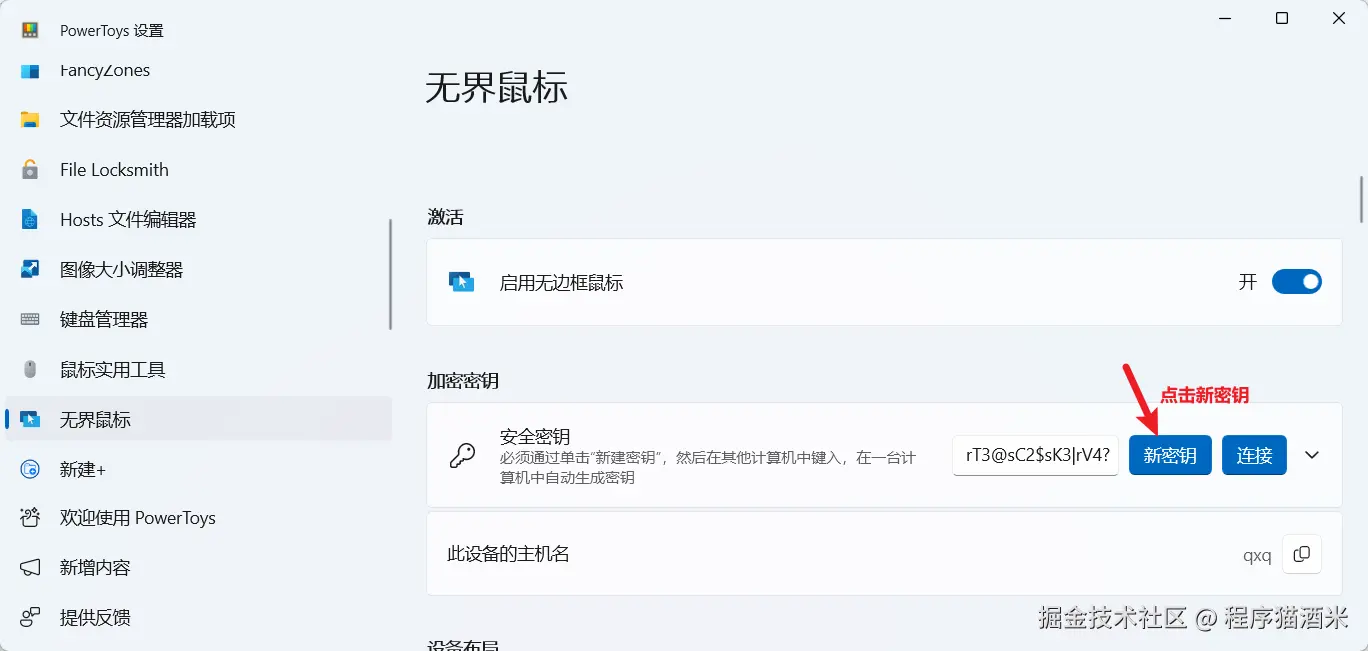Go to File Locksmith page
Image resolution: width=1368 pixels, height=651 pixels.
(x=198, y=170)
